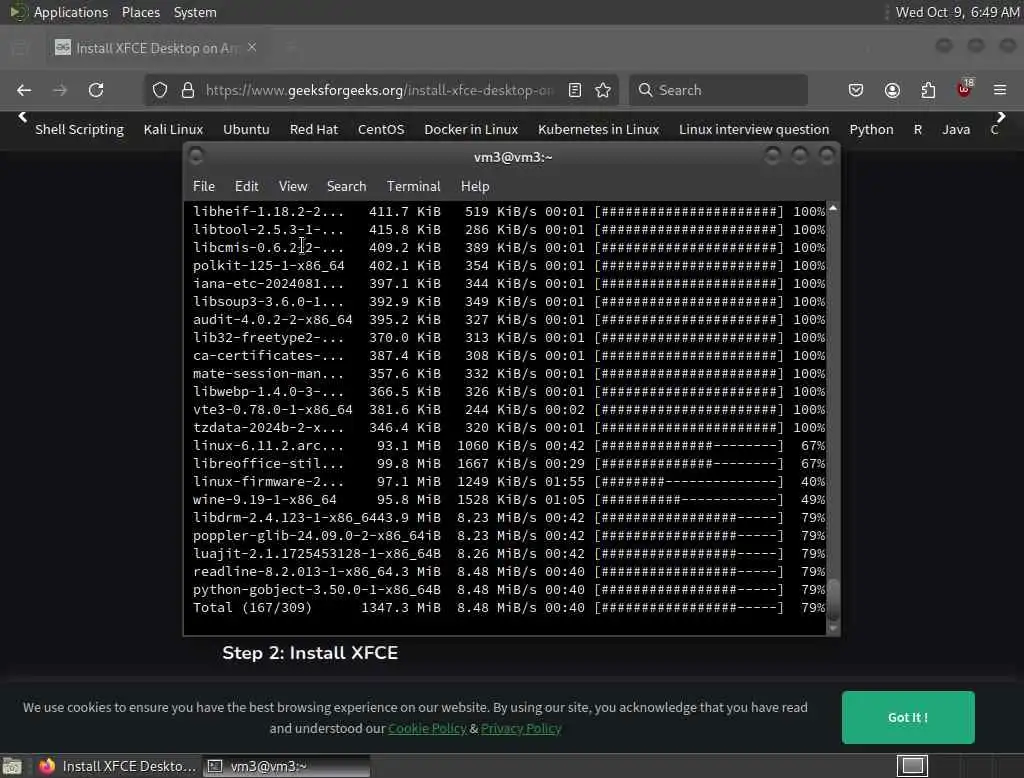Viewport: 1024px width, 778px height.
Task: Click the terminal scrollbar thumb
Action: [x=833, y=598]
